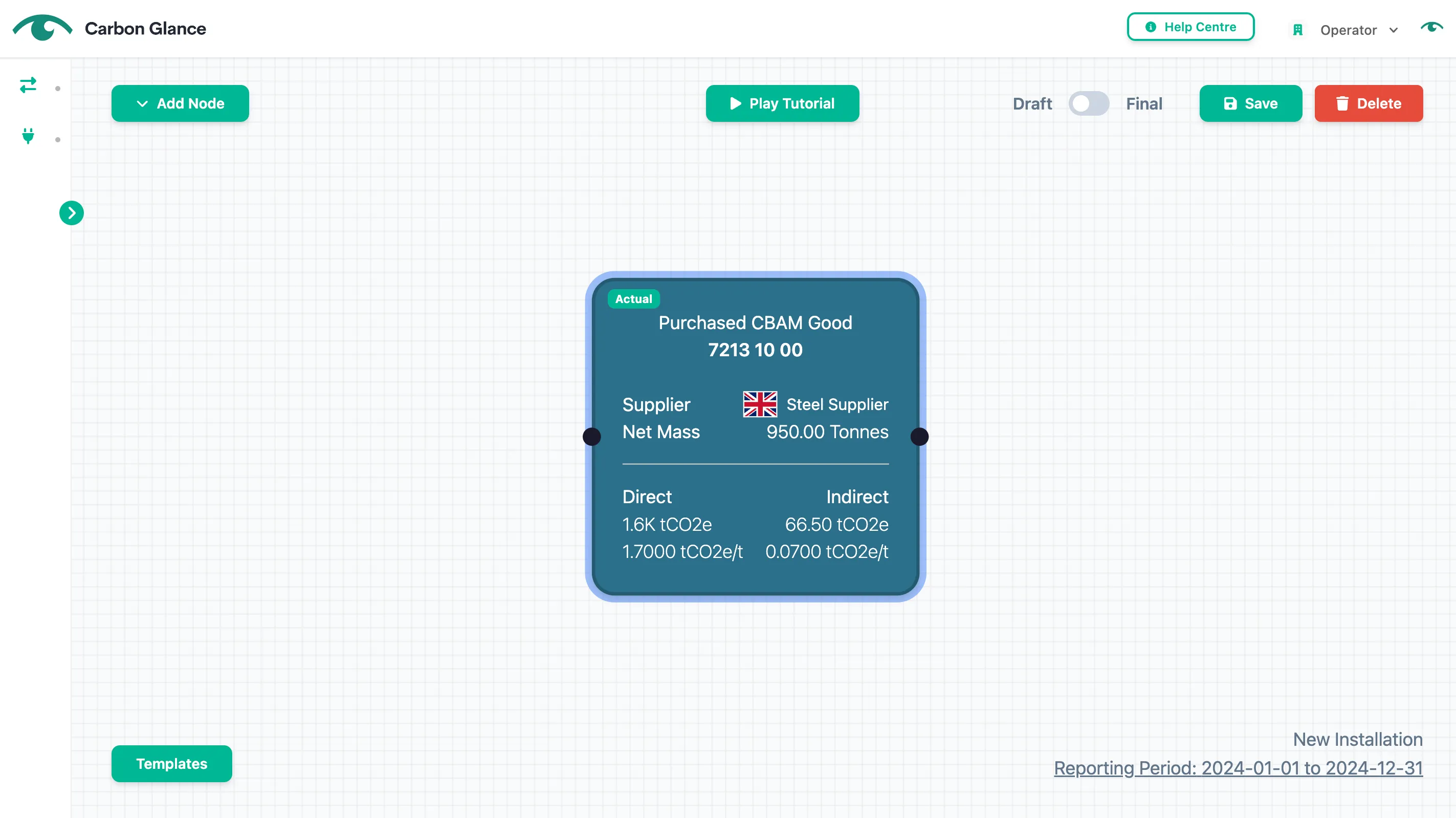
Task: Click the New Installation label
Action: point(1358,740)
